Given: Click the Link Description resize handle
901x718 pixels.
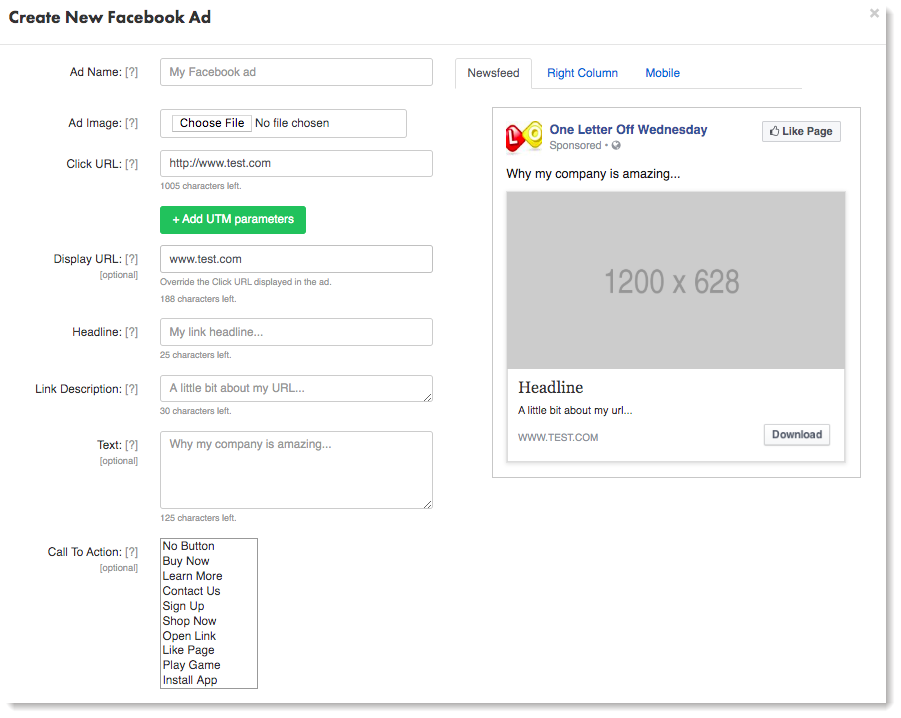Looking at the screenshot, I should coord(428,397).
